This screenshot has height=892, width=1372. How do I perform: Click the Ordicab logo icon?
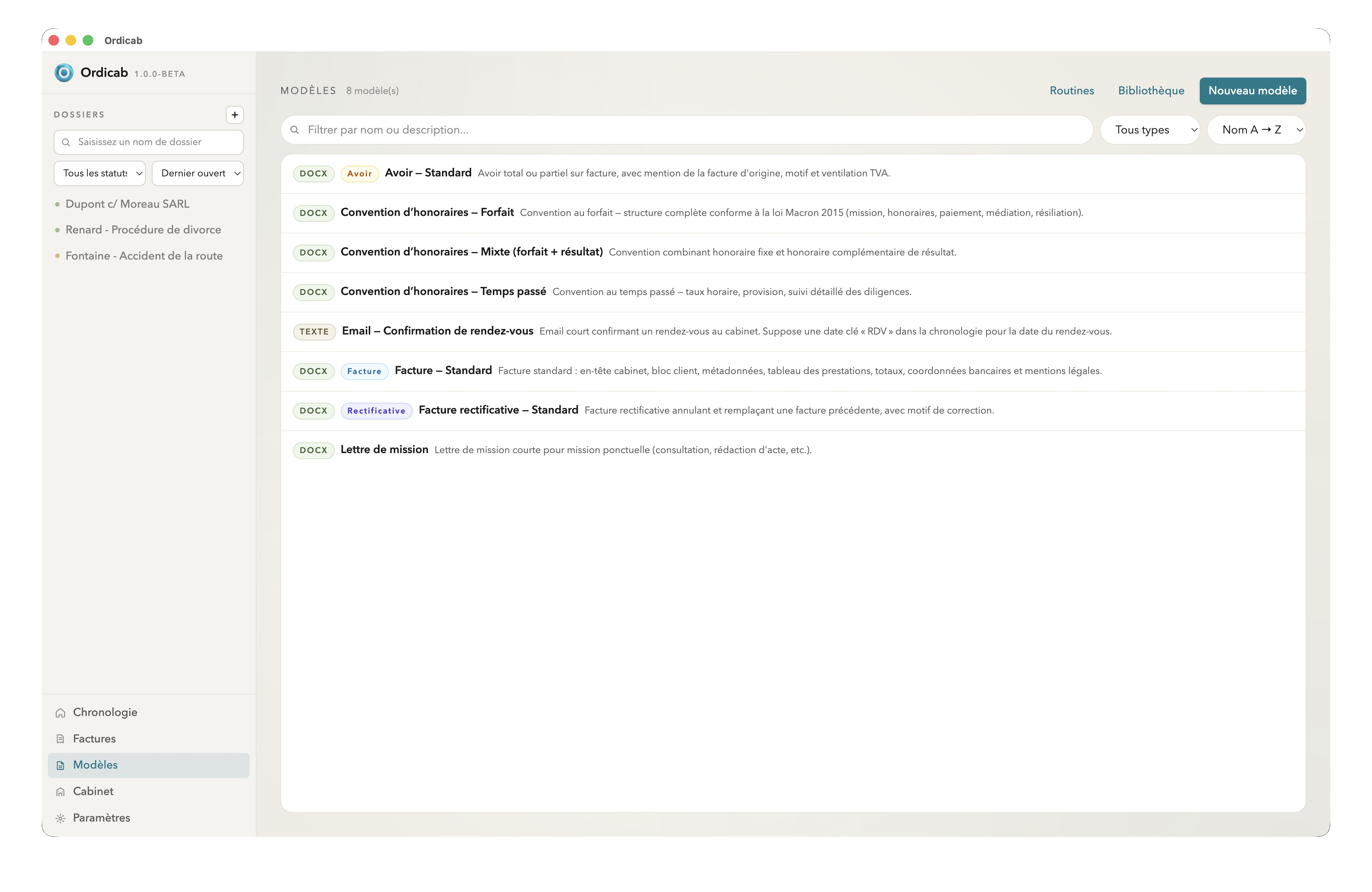point(64,73)
